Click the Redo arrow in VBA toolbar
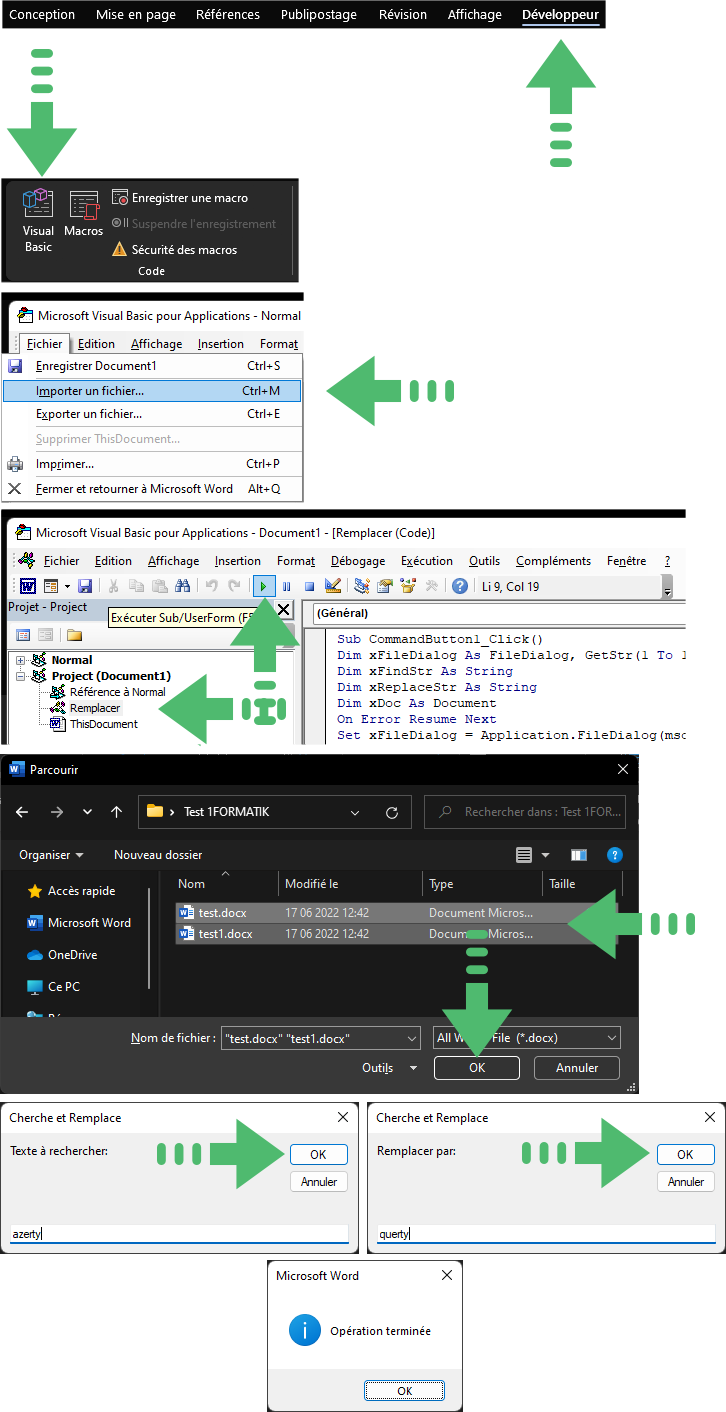The width and height of the screenshot is (726, 1412). click(234, 586)
